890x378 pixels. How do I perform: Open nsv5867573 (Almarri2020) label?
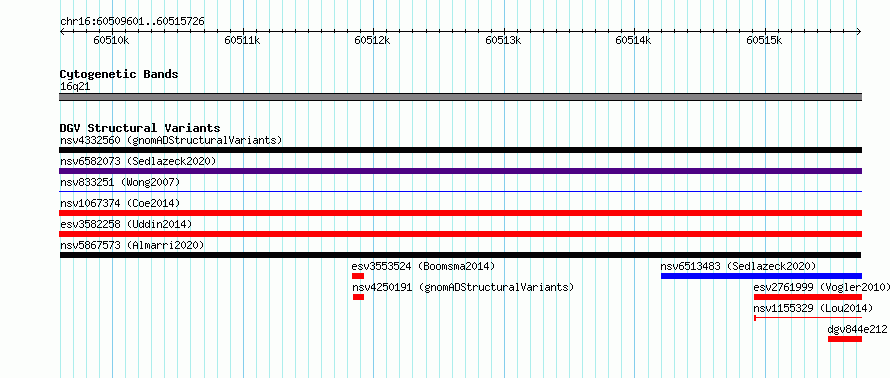click(132, 245)
